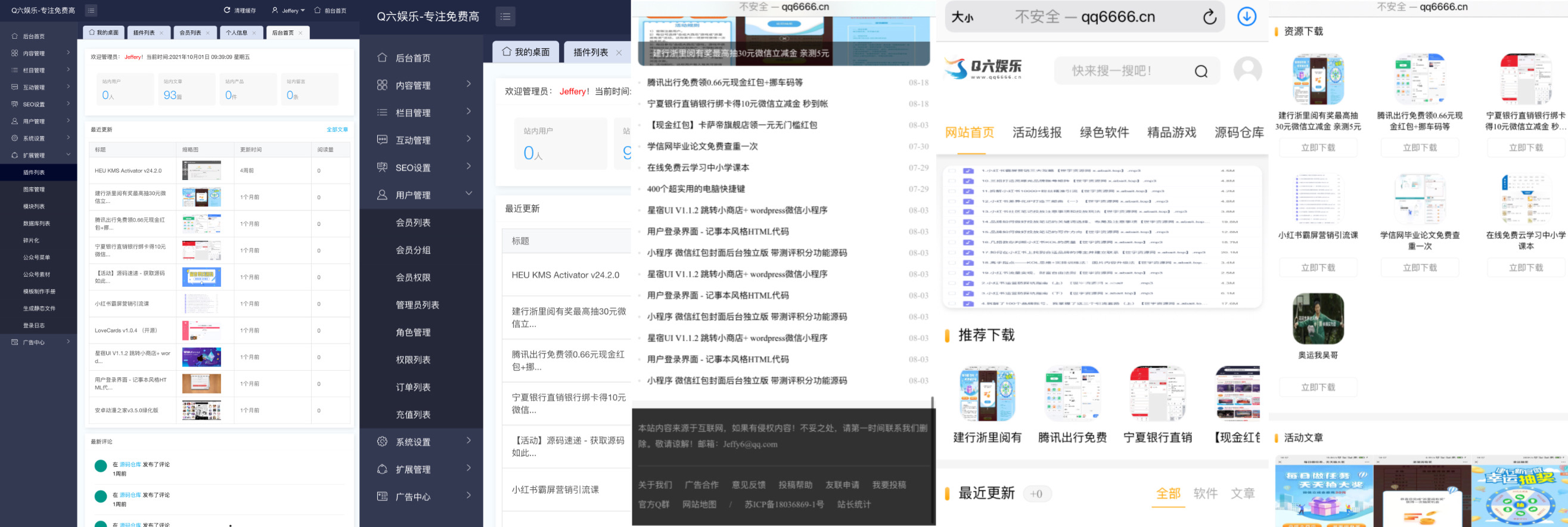Select the 软件 filter next to 最近更新

click(x=1205, y=494)
